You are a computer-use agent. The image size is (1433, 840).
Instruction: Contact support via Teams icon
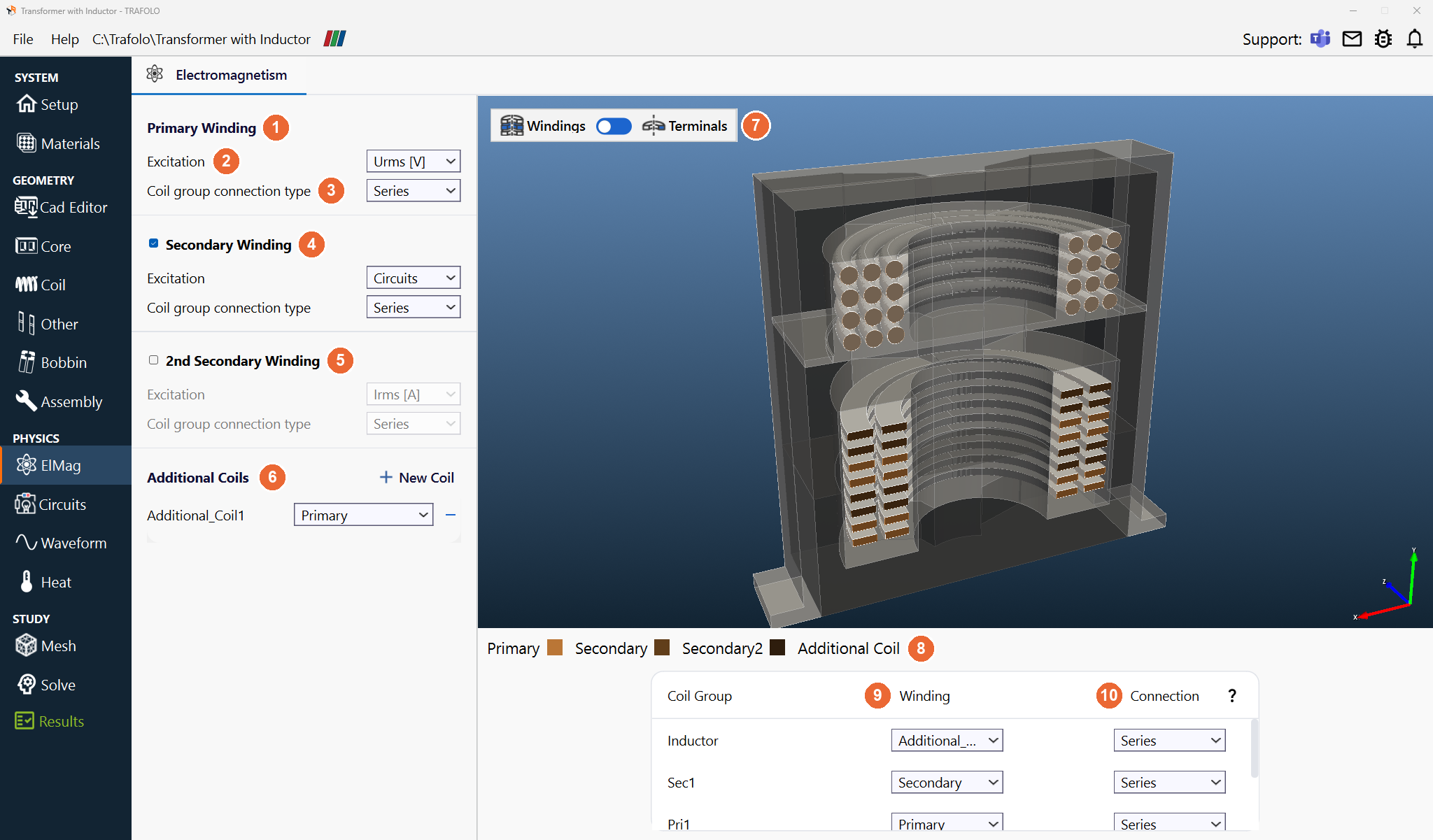click(1320, 39)
